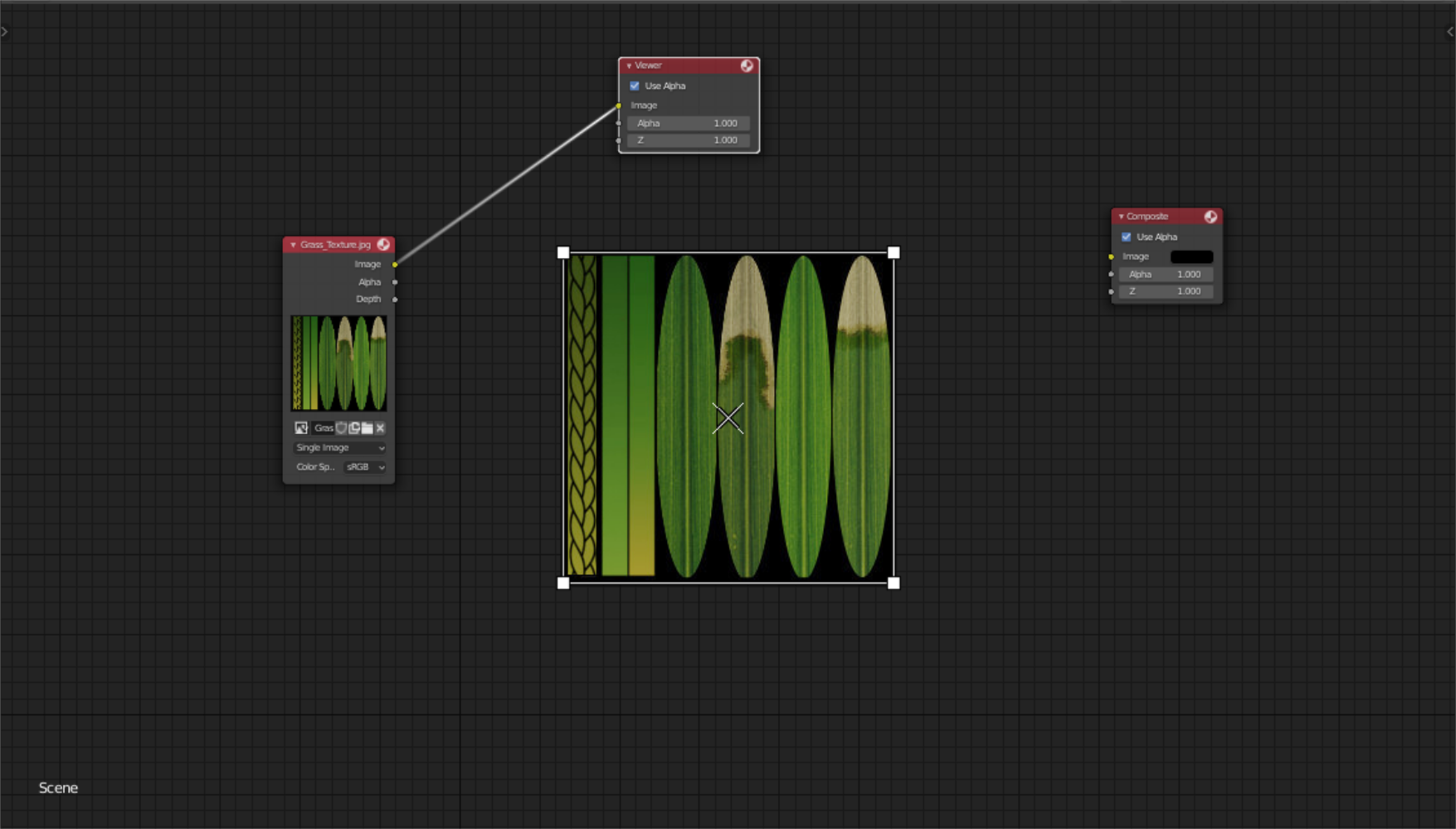Collapse the Composite node with its triangle
Viewport: 1456px width, 829px height.
click(x=1121, y=217)
